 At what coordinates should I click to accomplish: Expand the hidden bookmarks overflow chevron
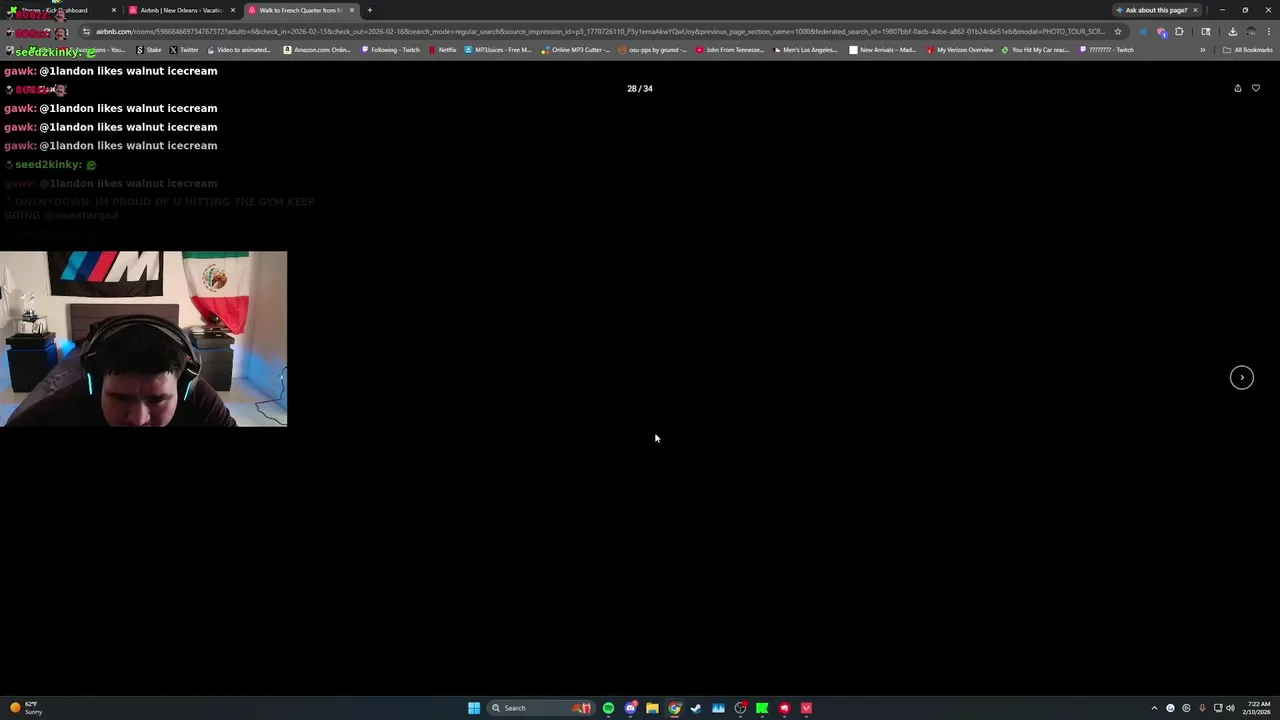point(1203,50)
